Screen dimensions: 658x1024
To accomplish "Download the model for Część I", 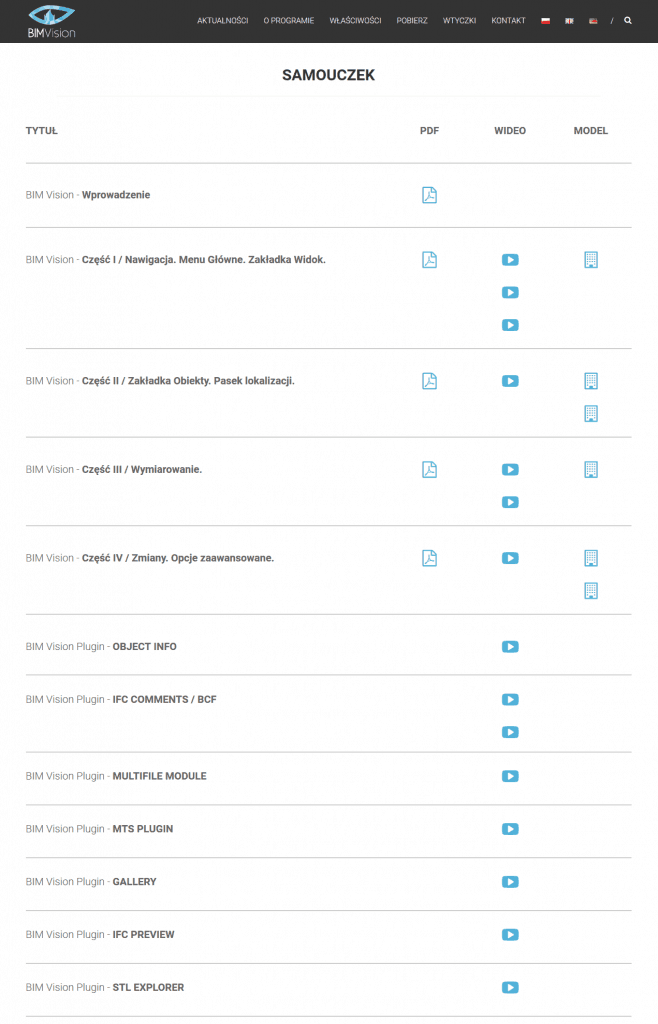I will pos(591,260).
